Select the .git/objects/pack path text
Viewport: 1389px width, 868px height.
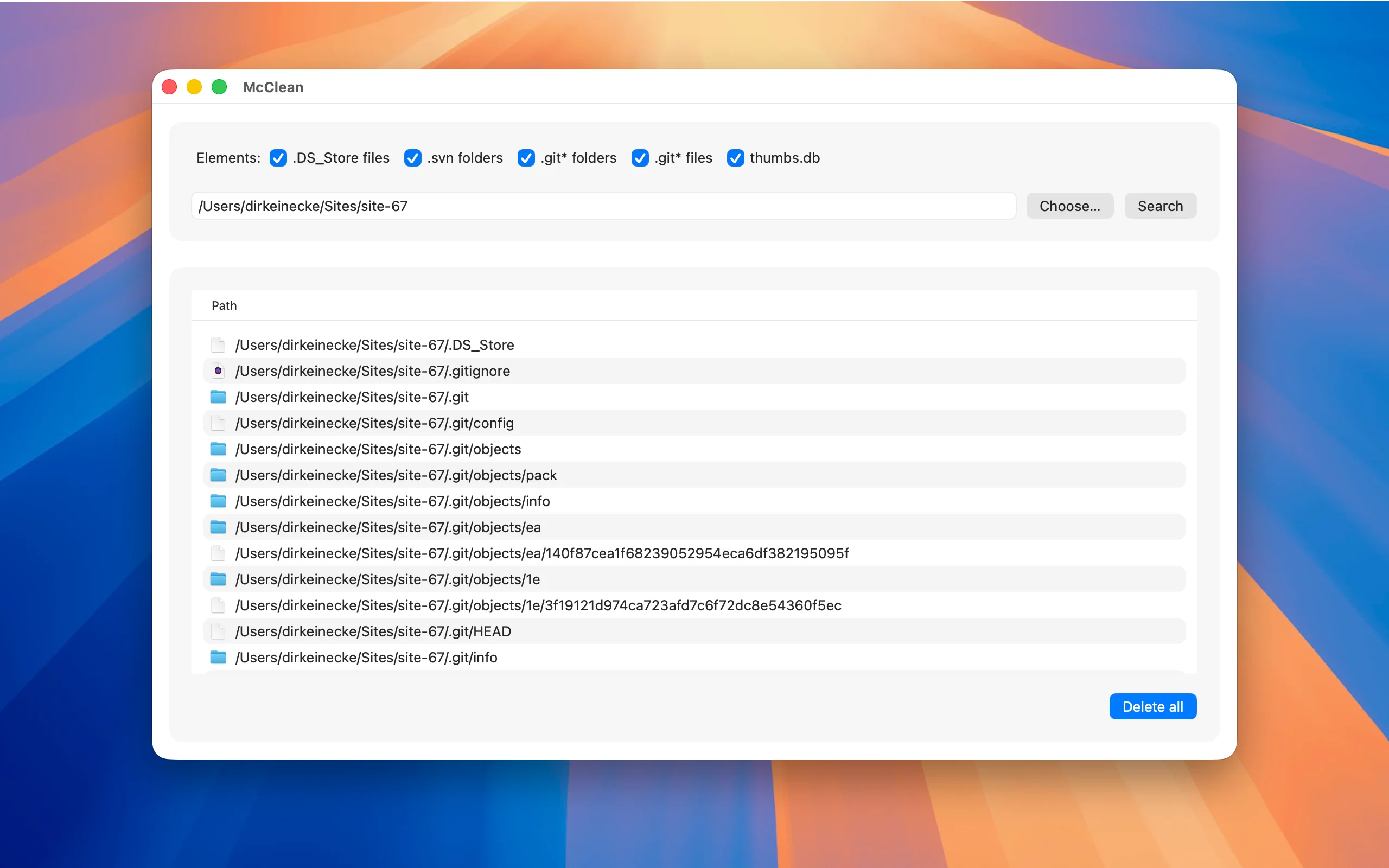point(397,475)
